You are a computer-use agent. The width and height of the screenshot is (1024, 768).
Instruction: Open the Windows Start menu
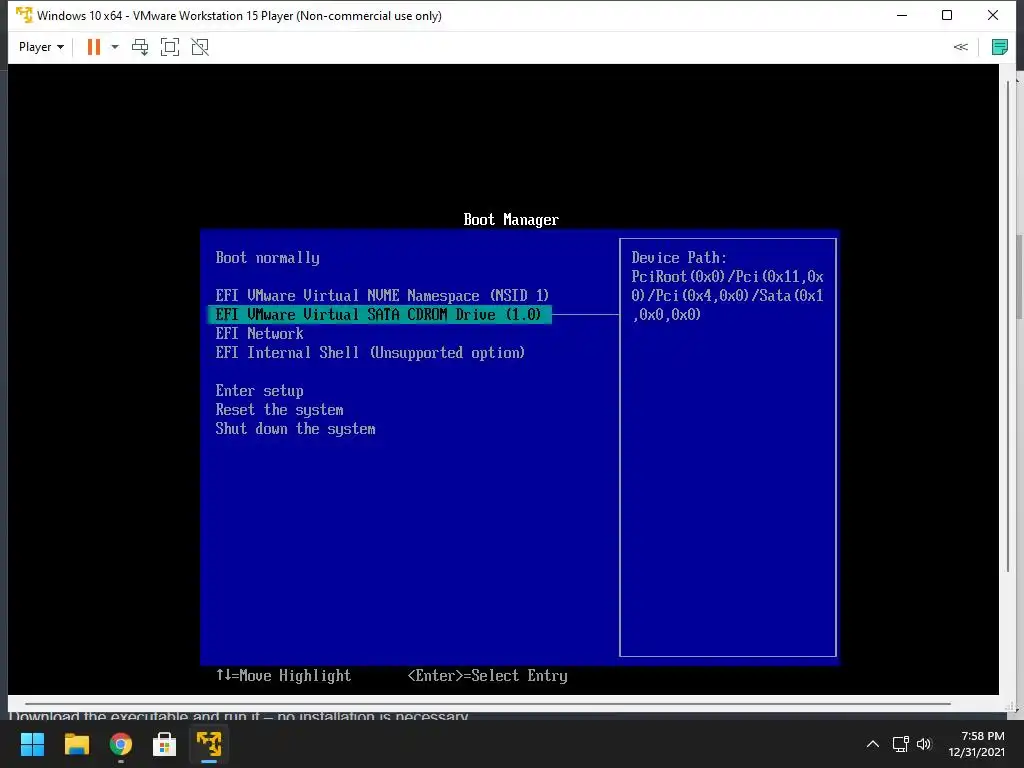coord(32,744)
